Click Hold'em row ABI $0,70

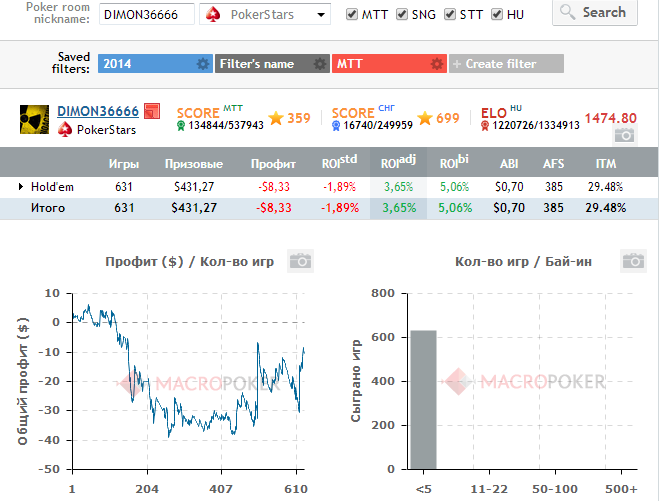pyautogui.click(x=509, y=187)
